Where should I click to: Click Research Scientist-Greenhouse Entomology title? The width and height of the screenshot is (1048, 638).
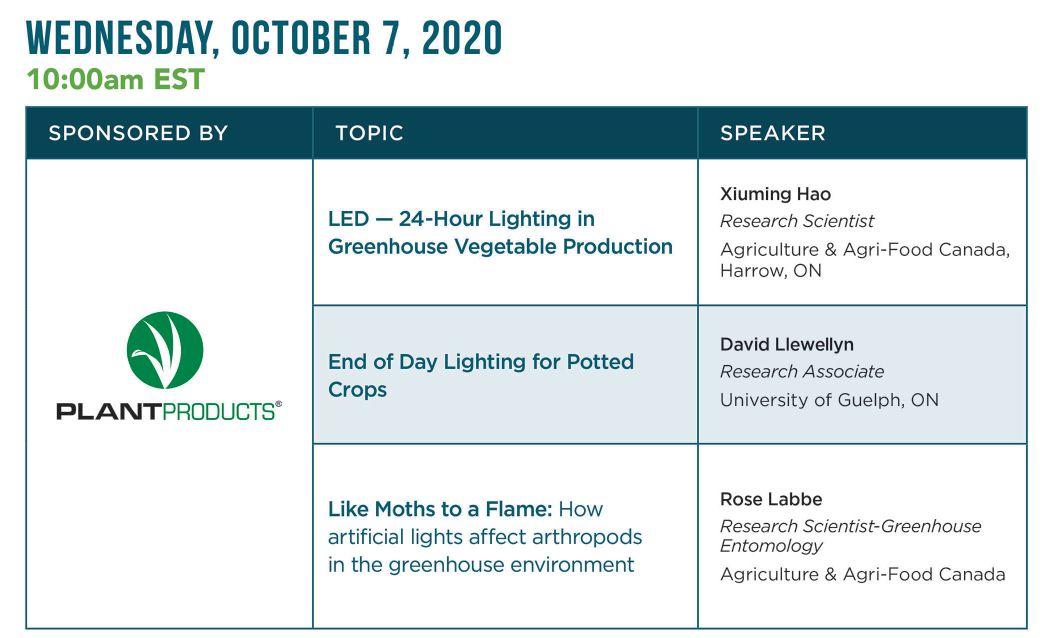click(x=850, y=535)
